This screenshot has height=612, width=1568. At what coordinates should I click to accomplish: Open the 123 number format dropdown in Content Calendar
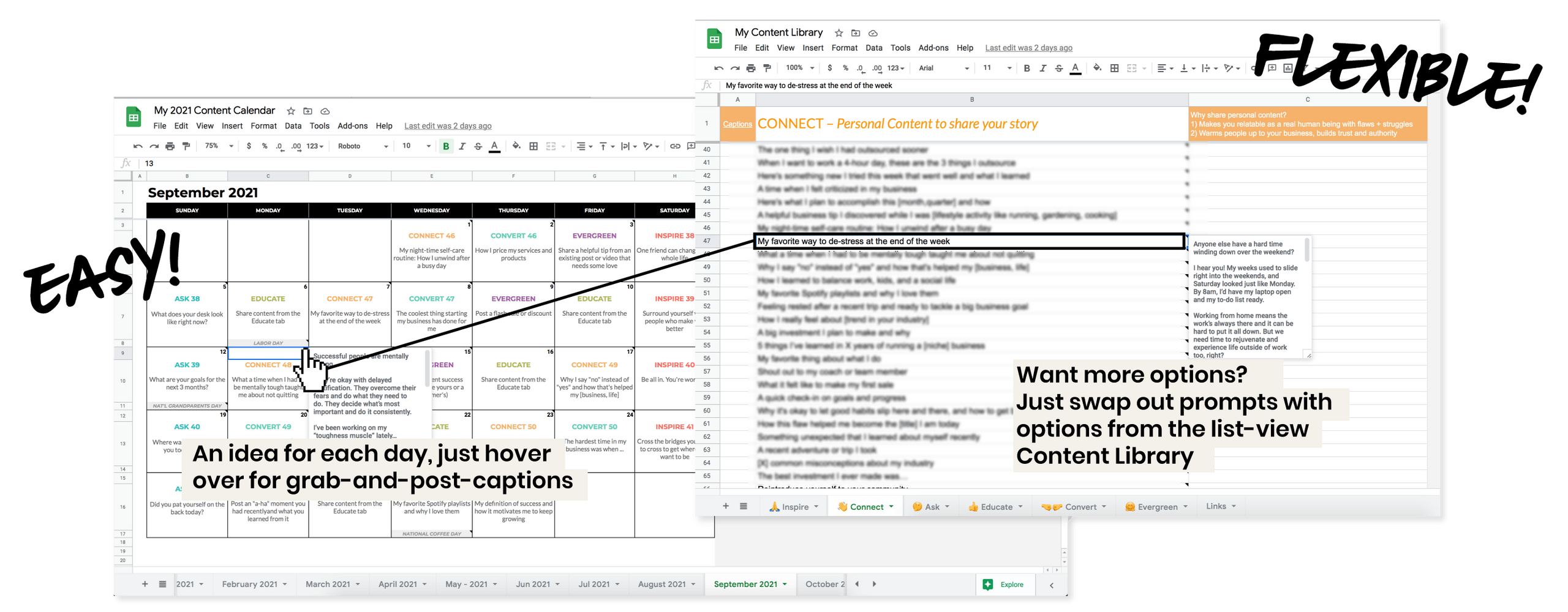pyautogui.click(x=314, y=146)
